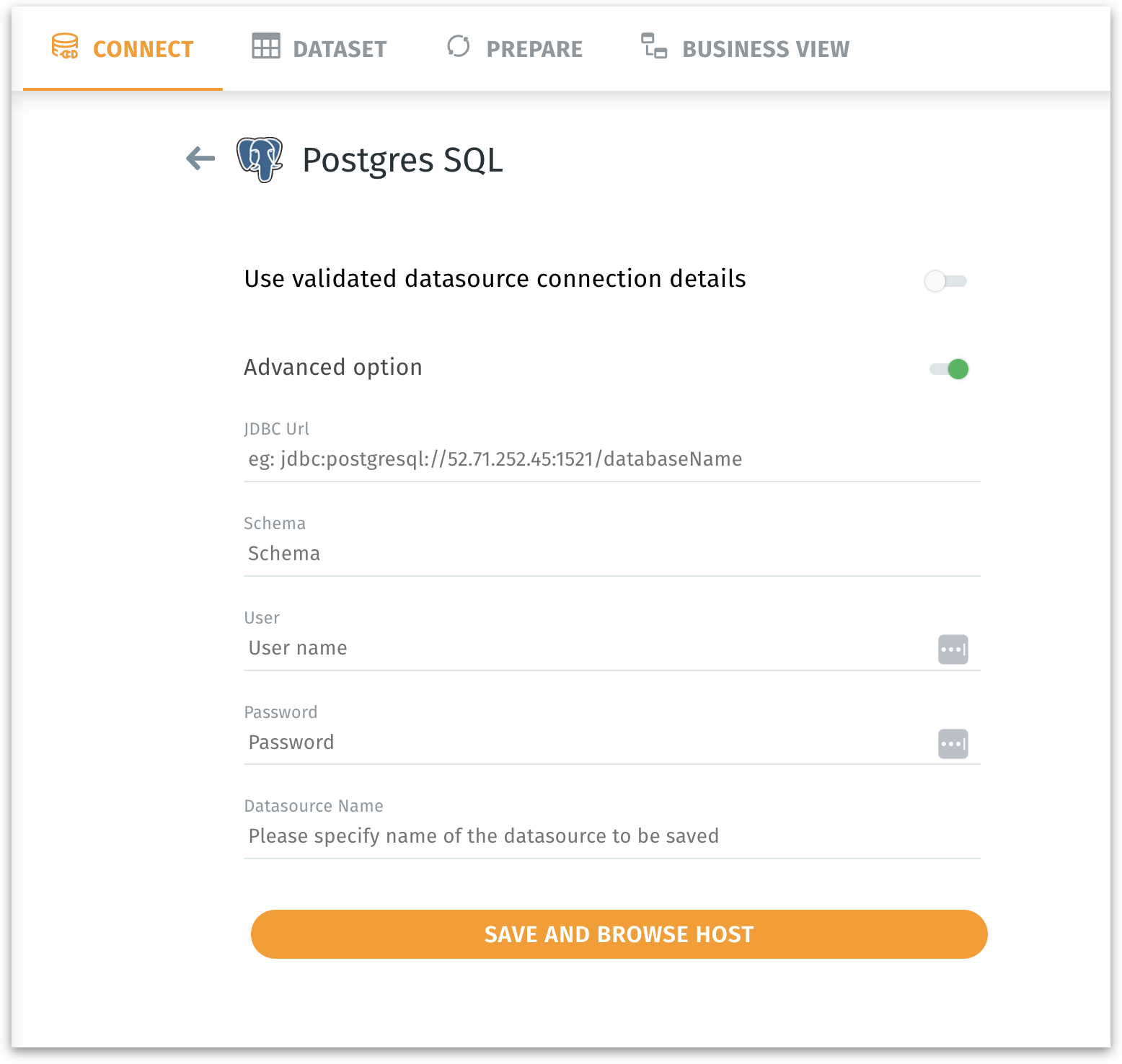Click the User name input field
1122x1064 pixels.
[x=588, y=648]
